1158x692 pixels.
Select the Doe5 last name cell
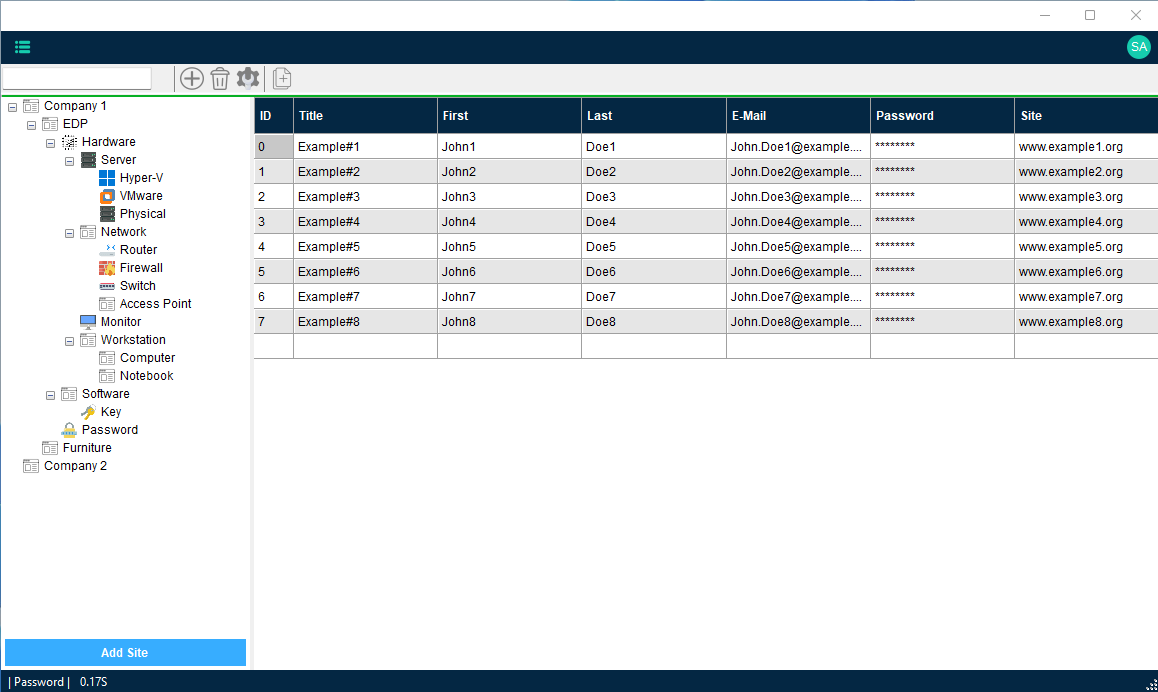[x=654, y=247]
